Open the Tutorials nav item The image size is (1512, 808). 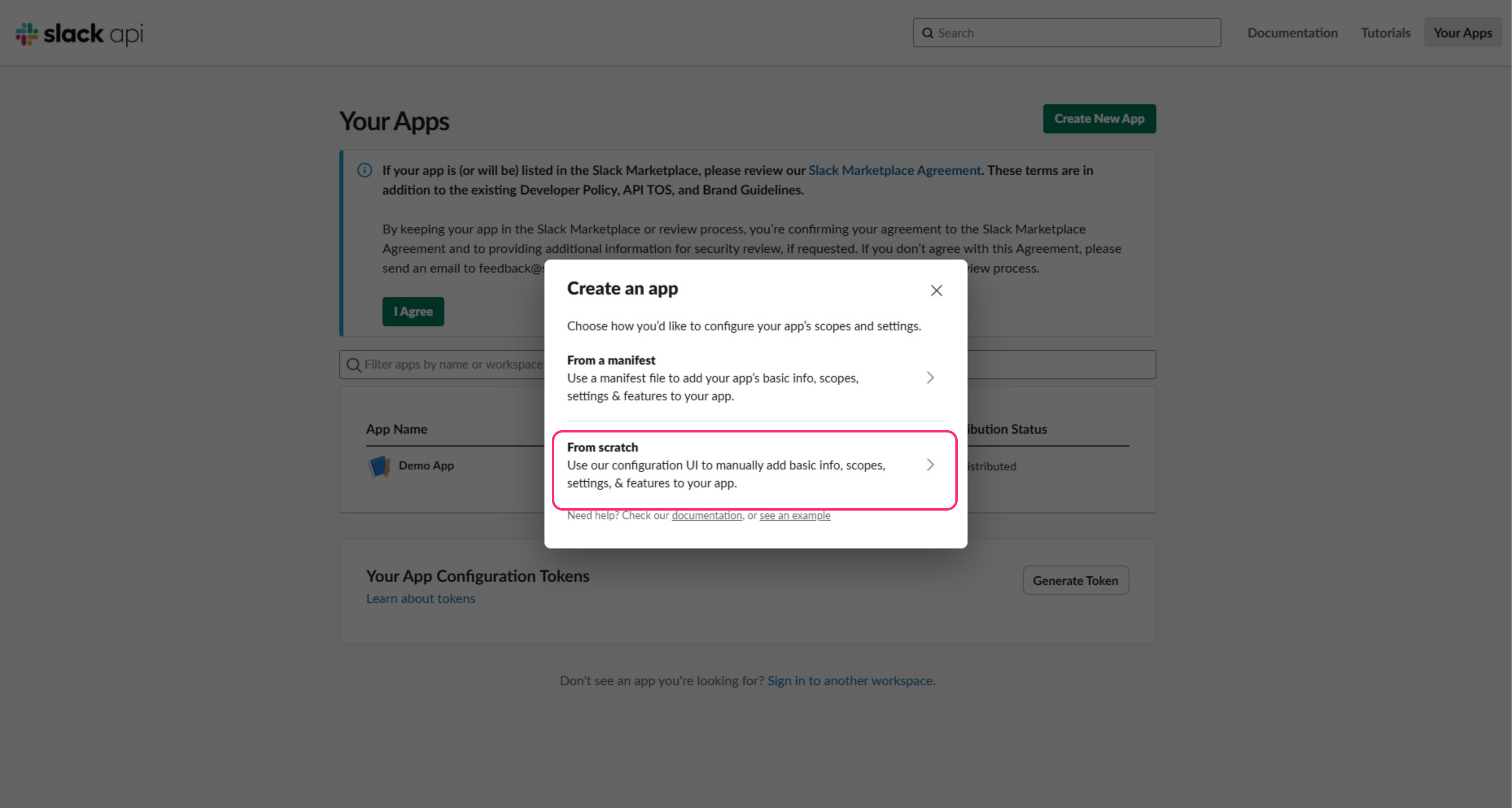click(1385, 33)
